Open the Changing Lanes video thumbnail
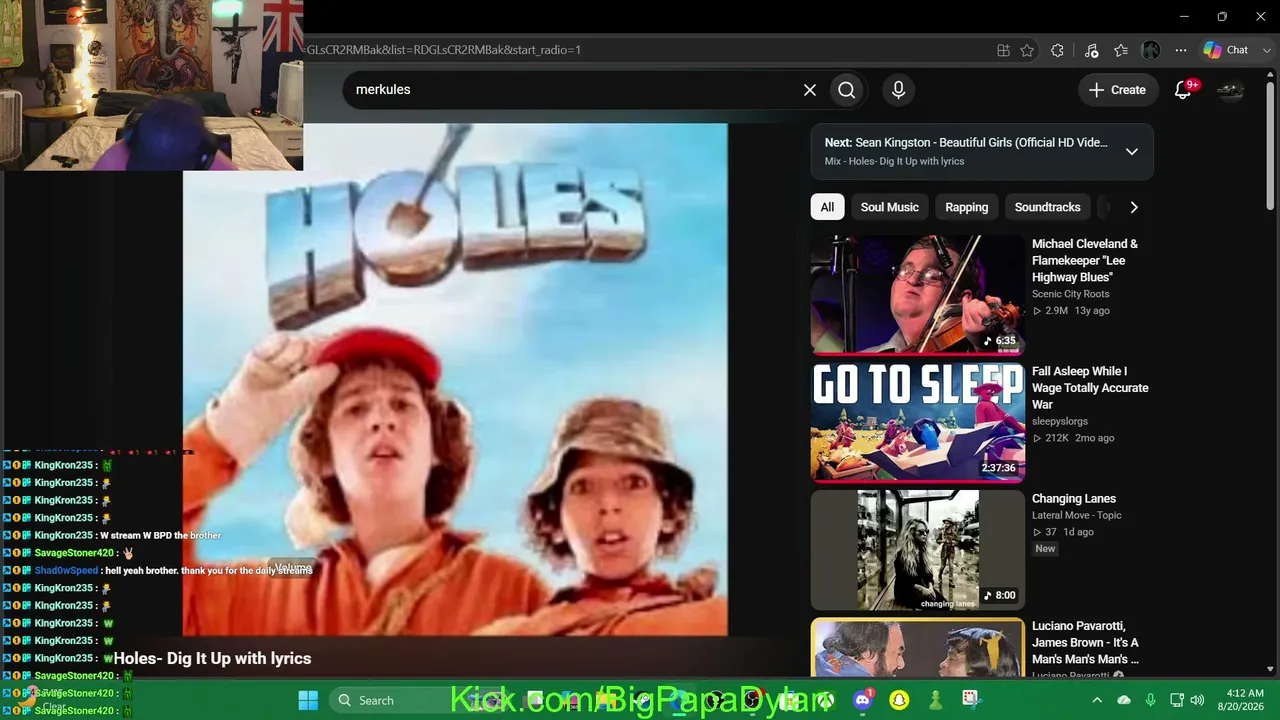 918,549
